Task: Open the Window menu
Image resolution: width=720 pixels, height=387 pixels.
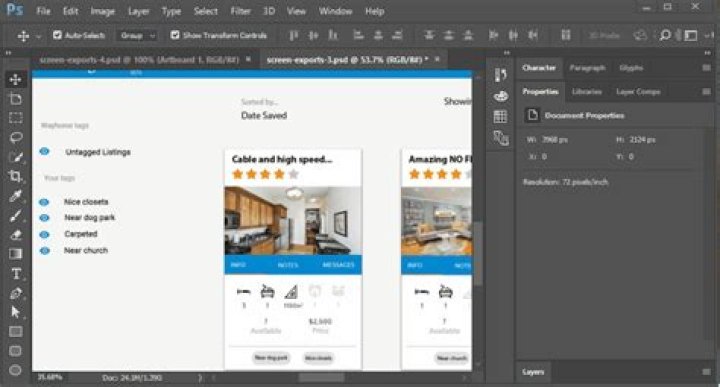Action: [335, 11]
